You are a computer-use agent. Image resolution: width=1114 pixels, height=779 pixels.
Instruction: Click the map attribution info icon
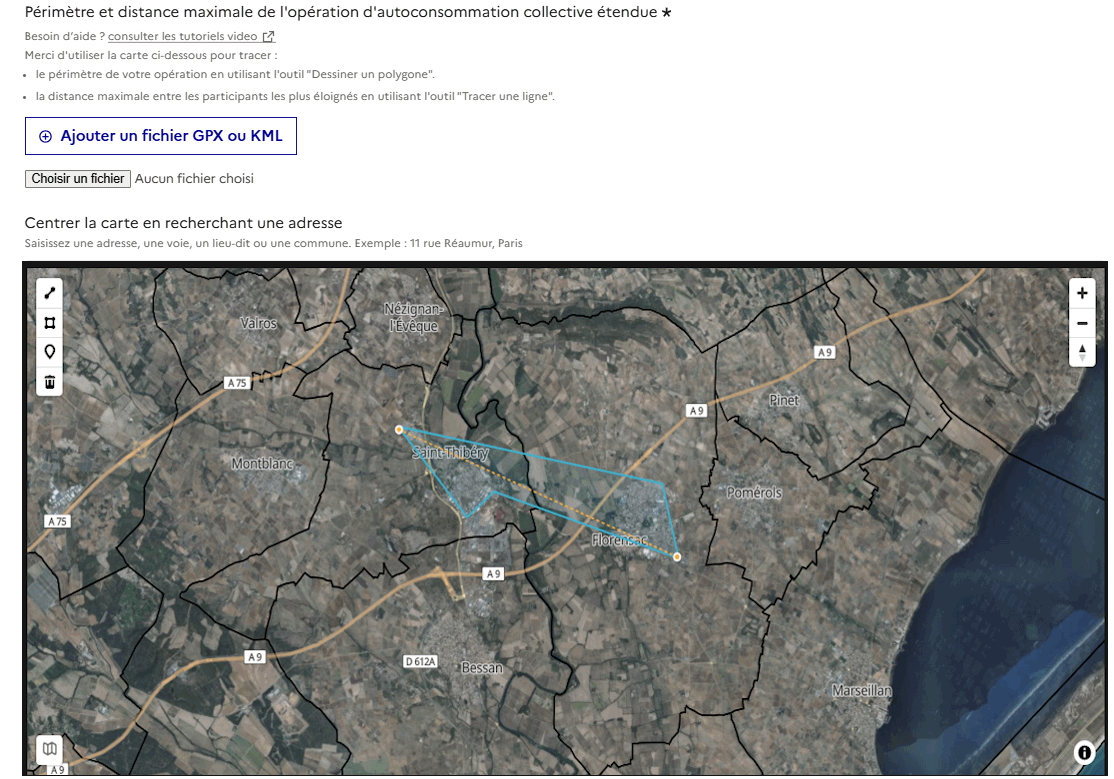(x=1083, y=751)
